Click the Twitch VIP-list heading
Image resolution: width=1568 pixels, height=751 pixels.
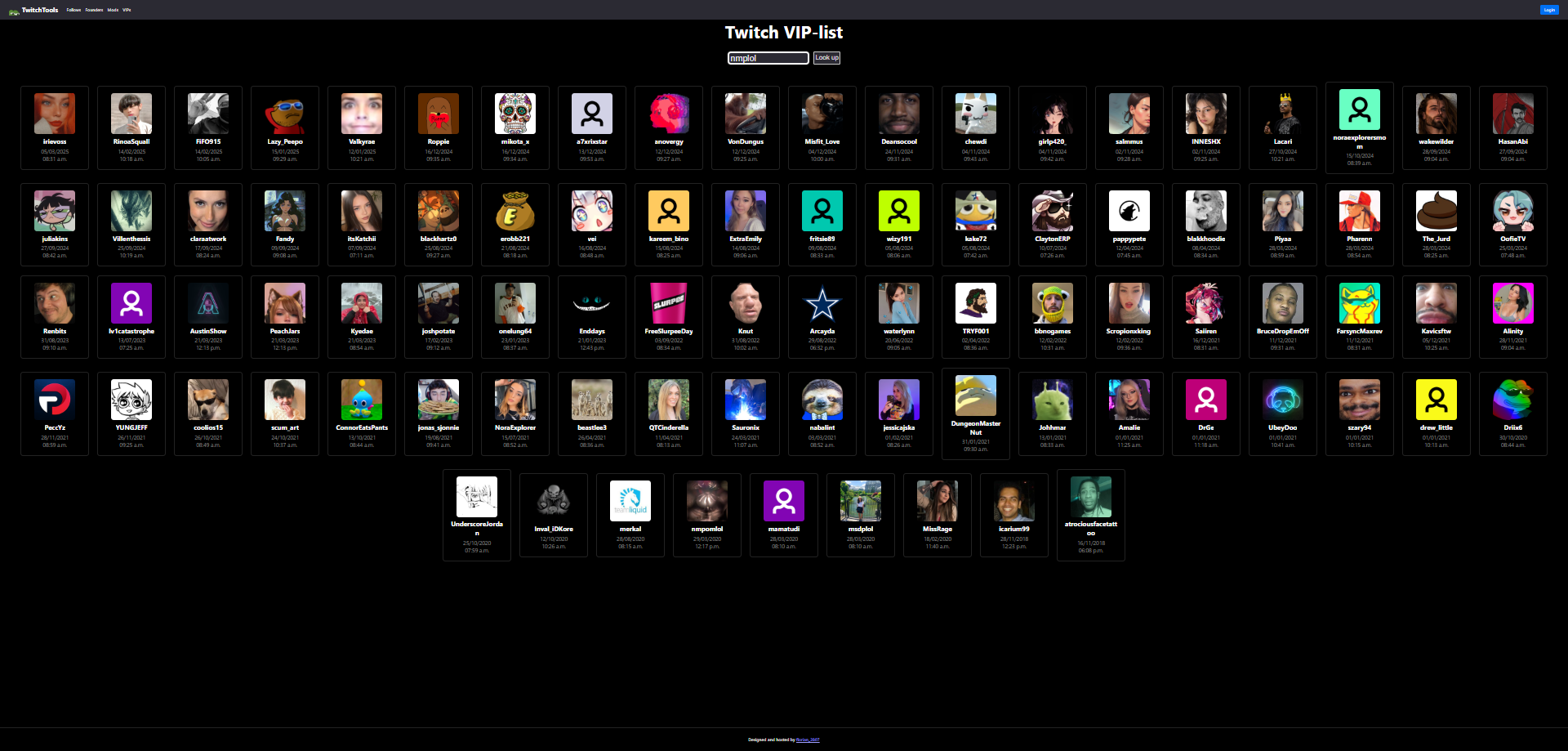(x=784, y=33)
